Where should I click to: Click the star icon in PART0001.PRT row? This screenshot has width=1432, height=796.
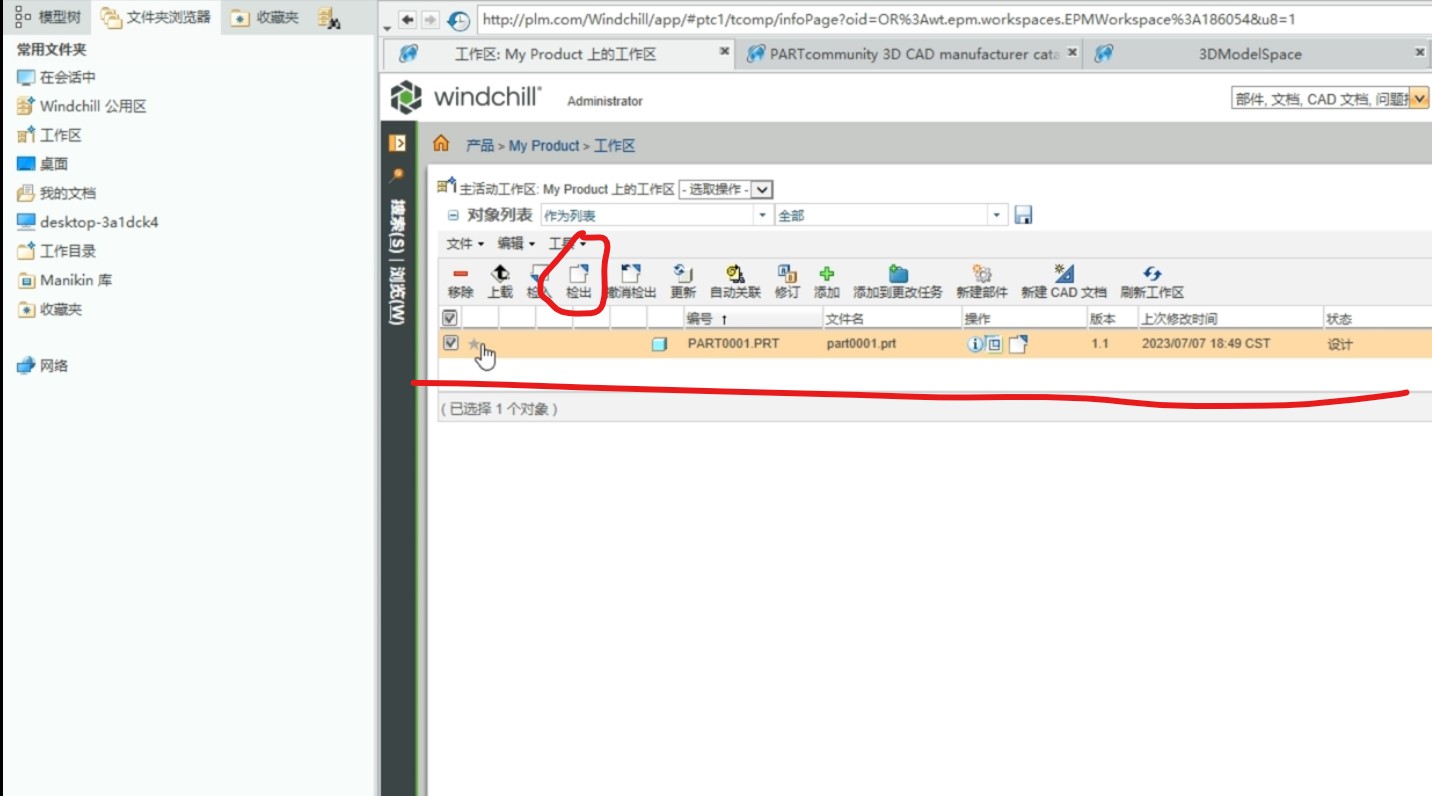point(474,344)
